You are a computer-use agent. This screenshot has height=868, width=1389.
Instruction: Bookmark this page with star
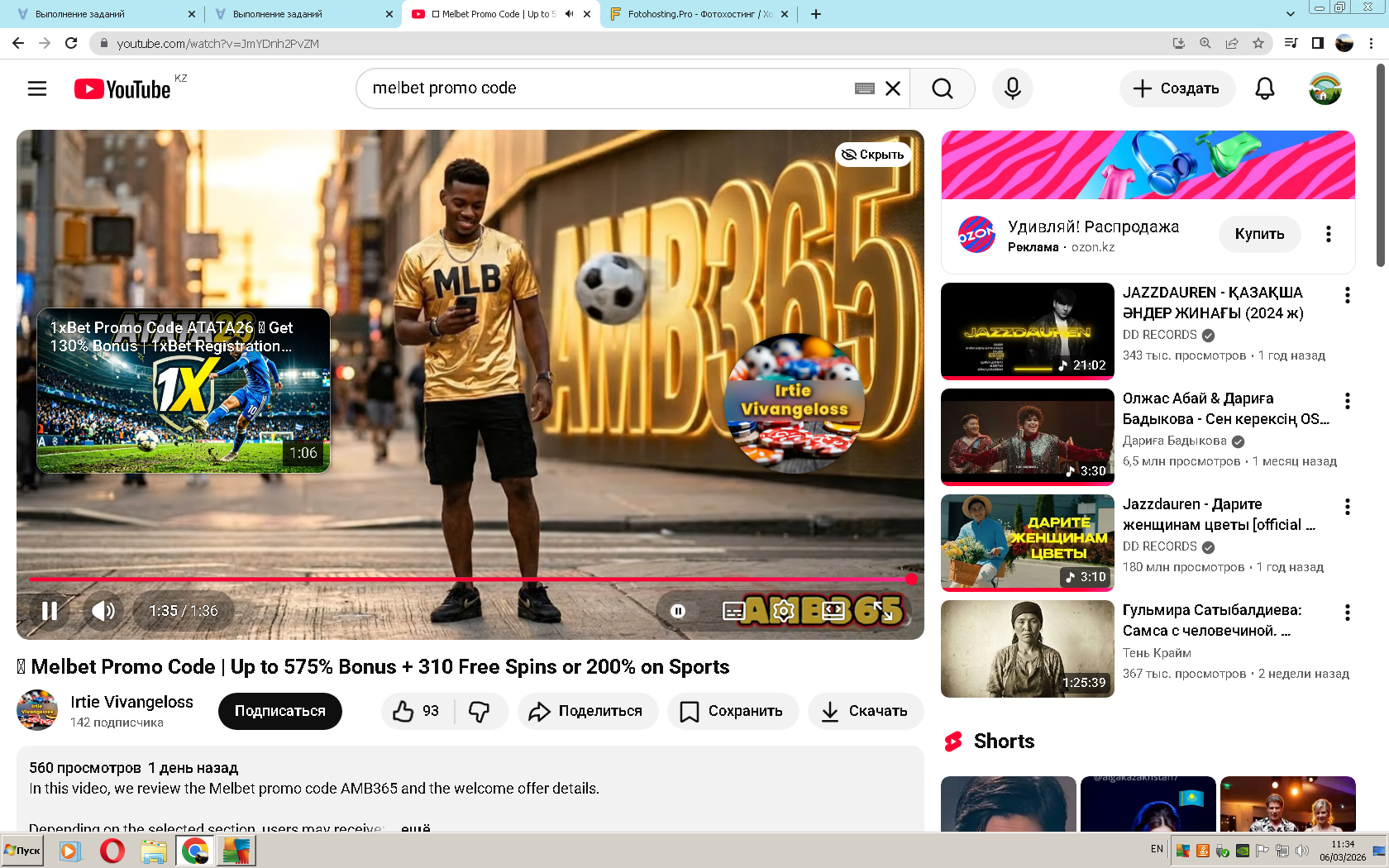click(1258, 43)
